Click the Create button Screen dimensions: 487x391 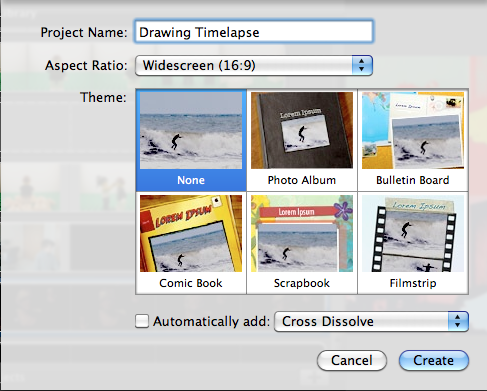point(434,360)
